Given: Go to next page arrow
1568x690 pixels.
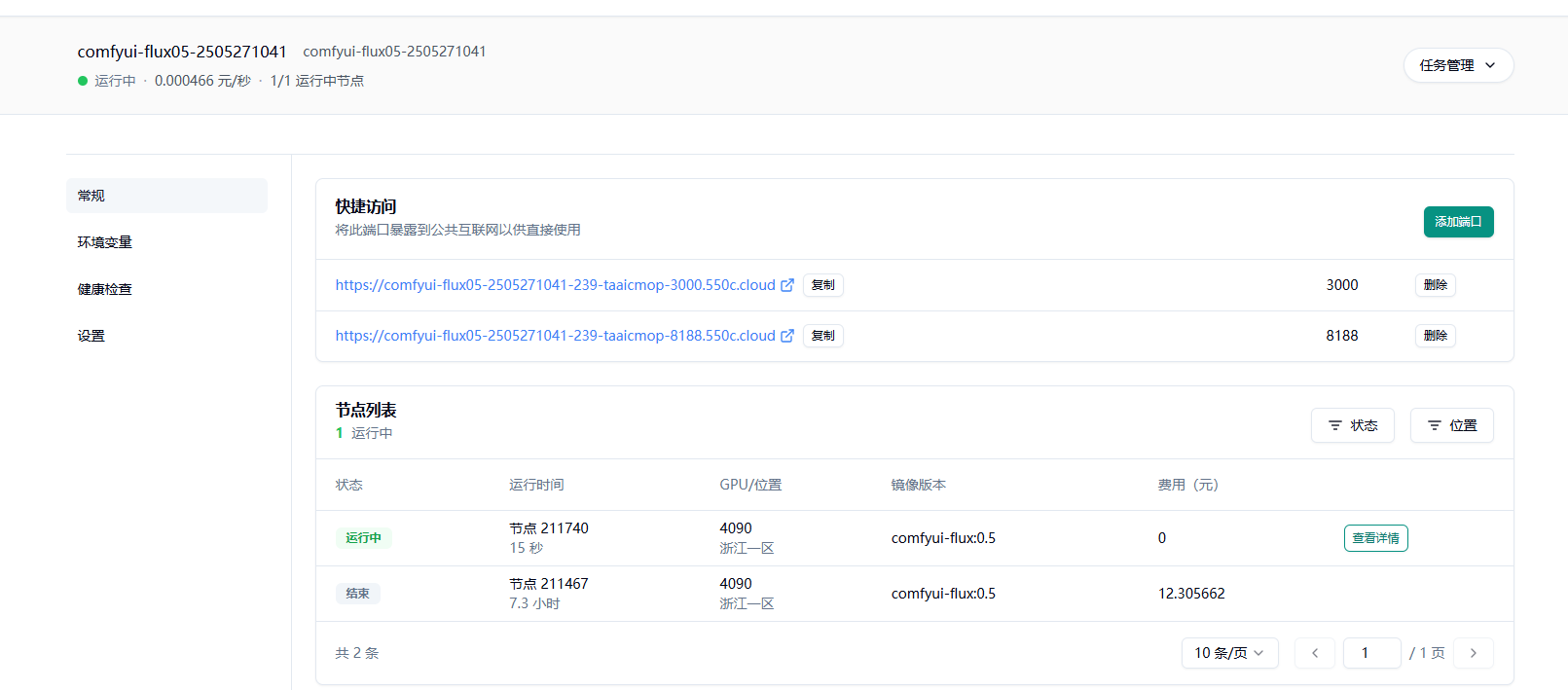Looking at the screenshot, I should pos(1473,653).
